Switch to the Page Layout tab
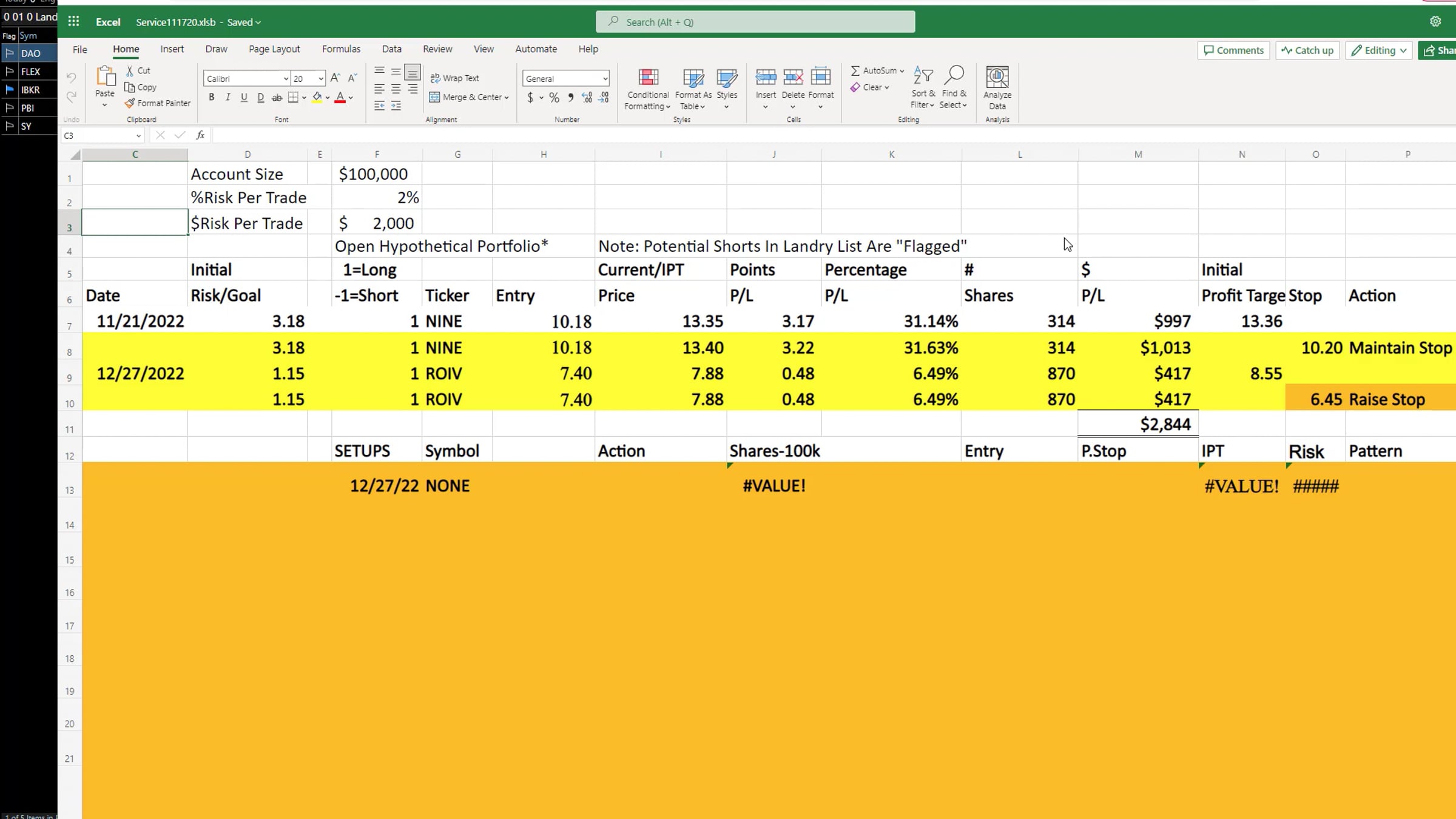 (274, 49)
